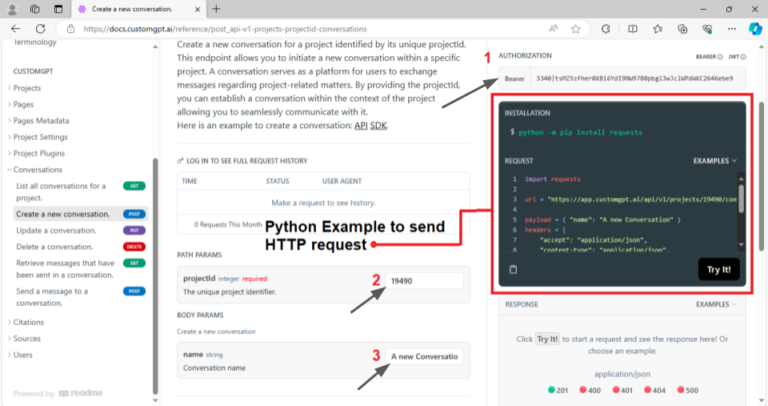Select the 201 response example
The height and width of the screenshot is (406, 768).
click(x=558, y=390)
